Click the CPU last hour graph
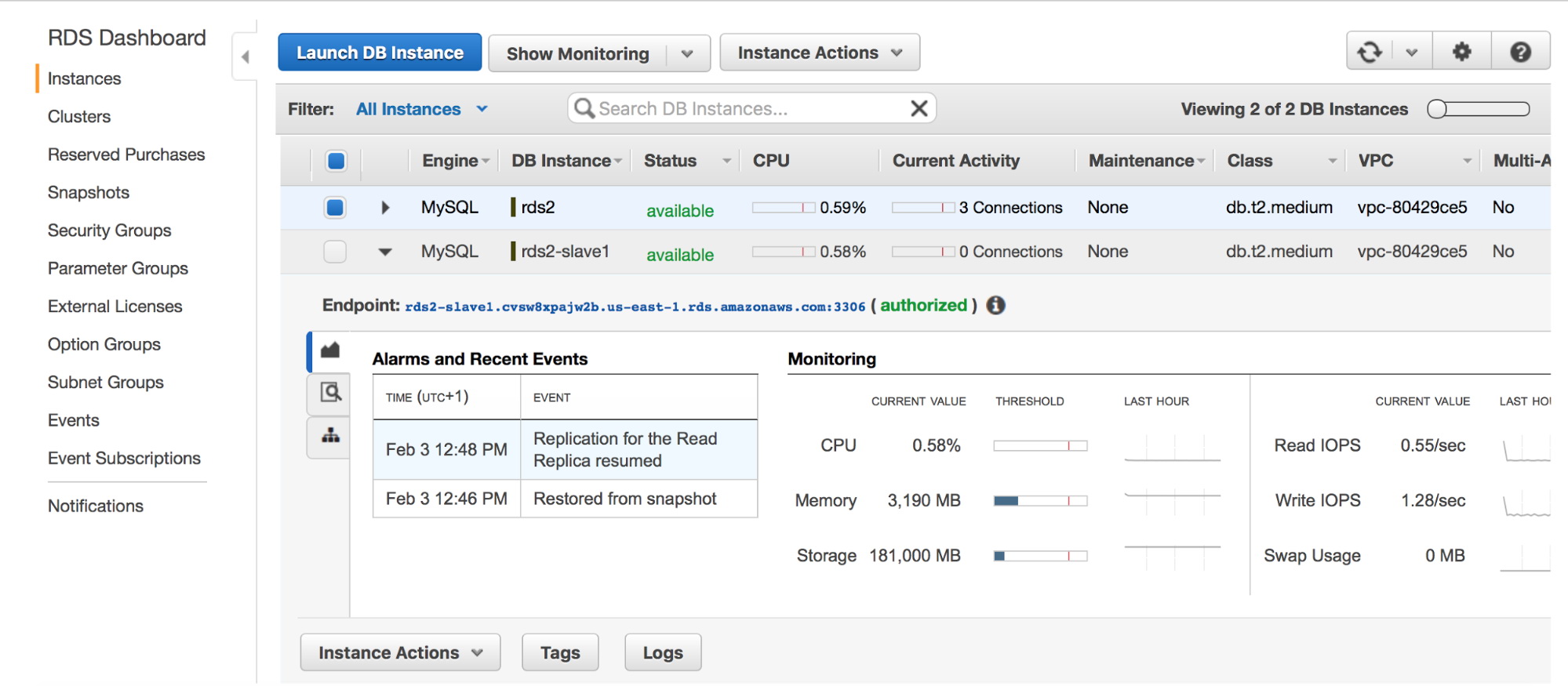1568x686 pixels. point(1172,447)
